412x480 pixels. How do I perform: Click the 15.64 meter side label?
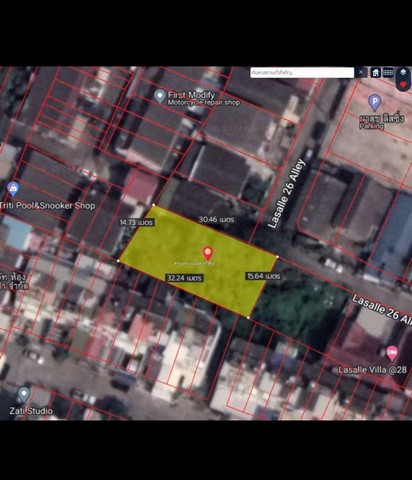(263, 276)
